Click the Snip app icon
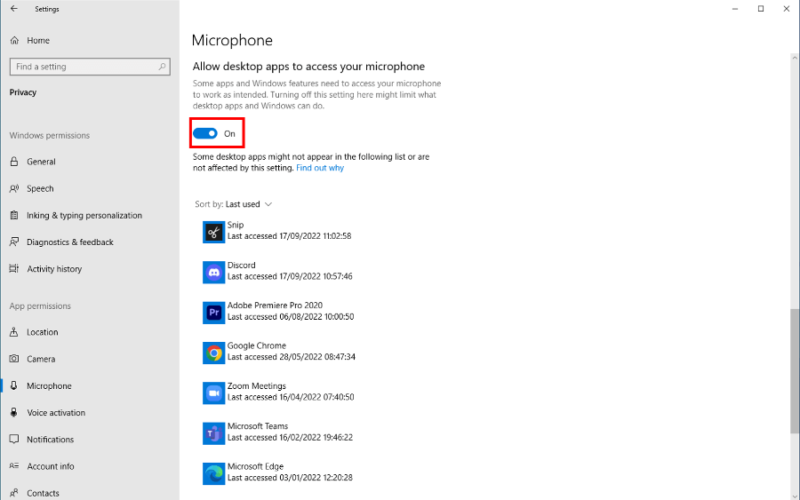This screenshot has height=500, width=800. tap(214, 232)
